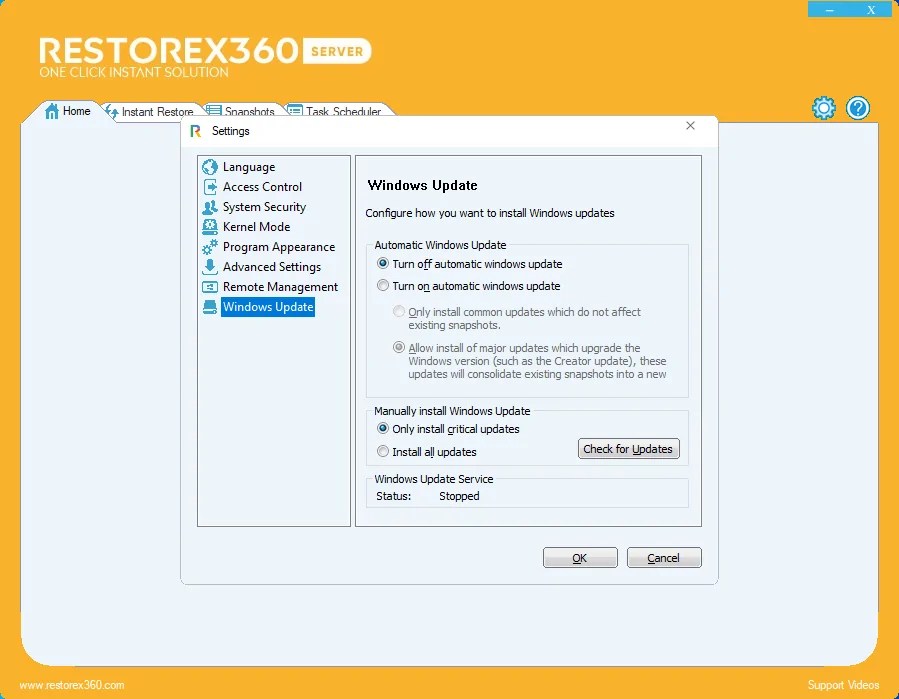Click Cancel in the Settings dialog
899x699 pixels.
(663, 558)
